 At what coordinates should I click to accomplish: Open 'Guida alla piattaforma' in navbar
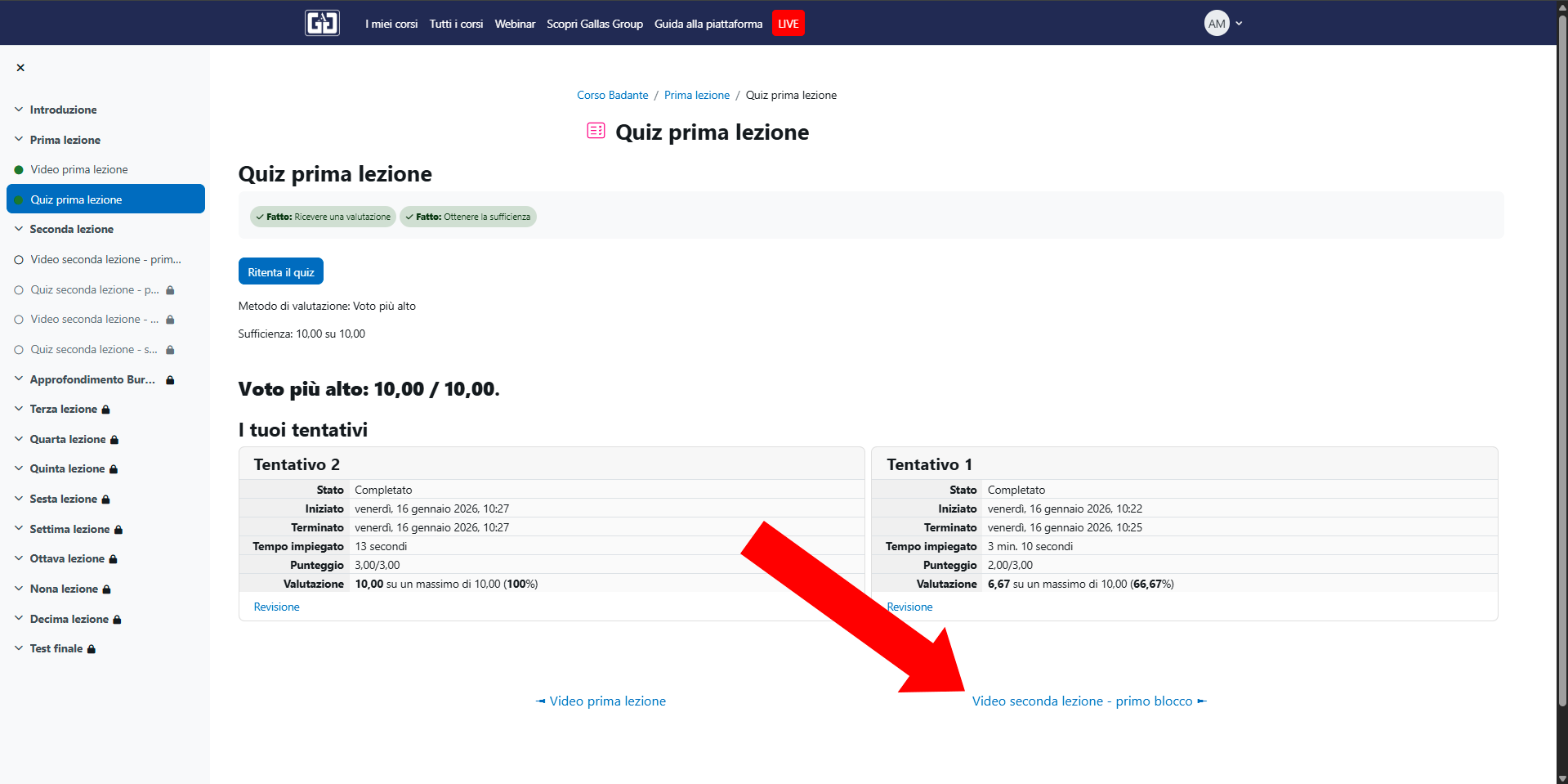point(708,24)
